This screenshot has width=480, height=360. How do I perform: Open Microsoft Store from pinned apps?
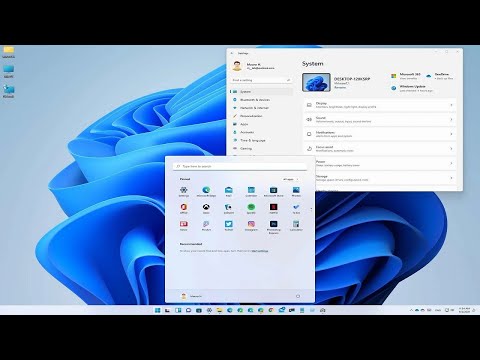pos(273,191)
